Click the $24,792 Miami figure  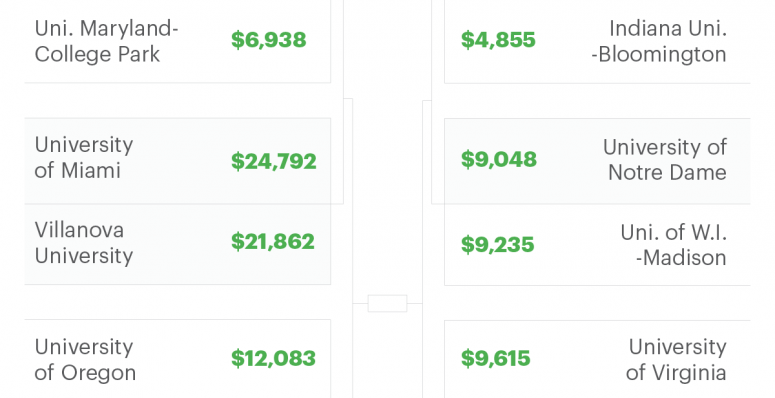pos(274,161)
